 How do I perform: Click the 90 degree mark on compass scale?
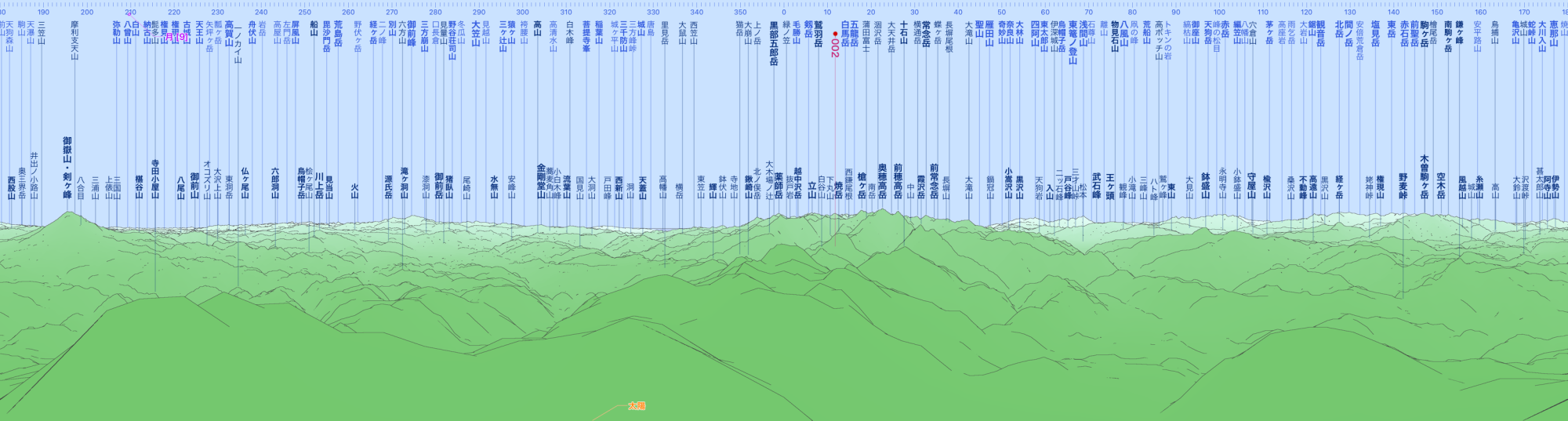(x=1176, y=13)
